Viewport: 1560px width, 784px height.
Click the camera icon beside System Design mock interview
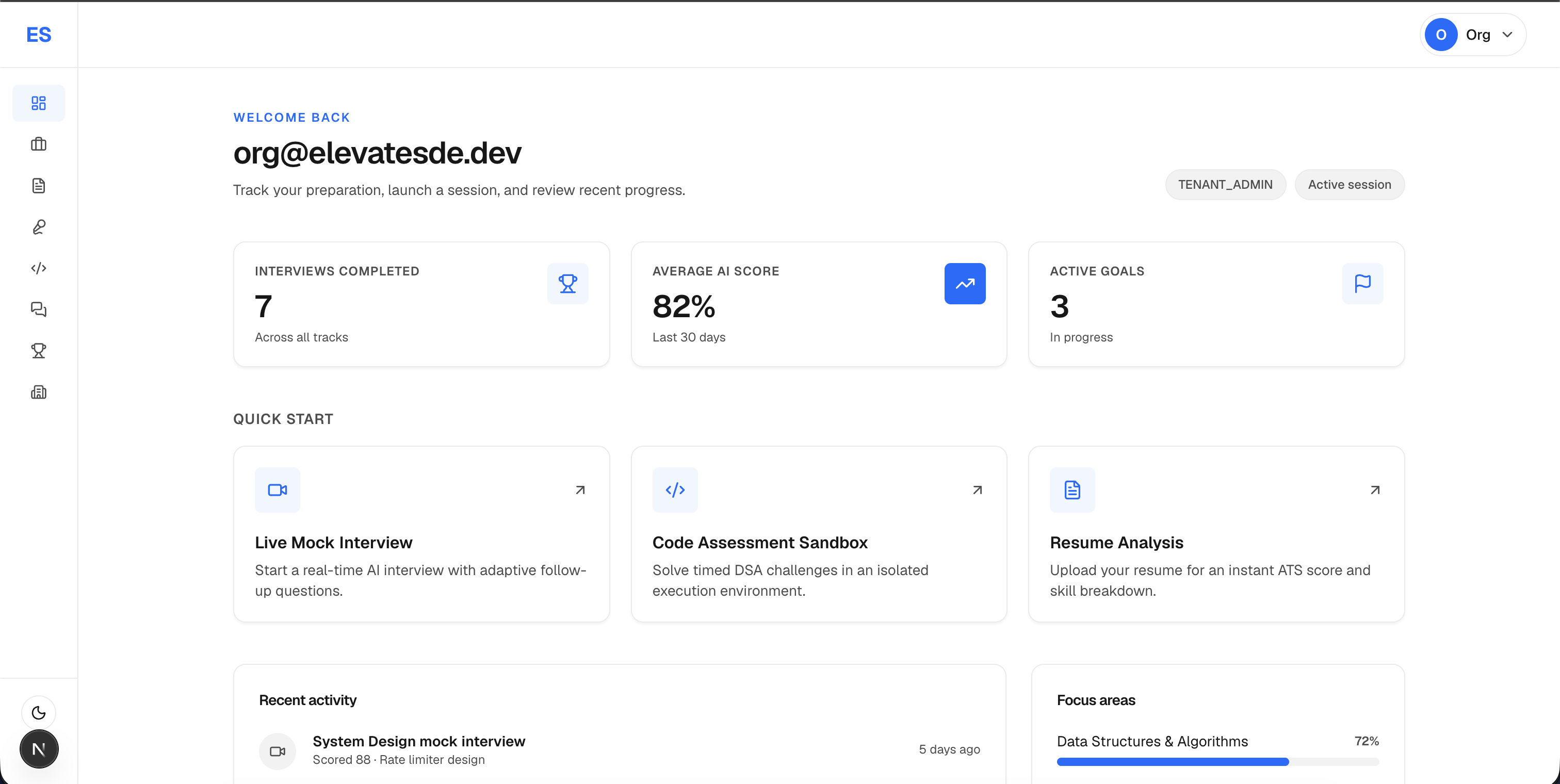point(278,752)
